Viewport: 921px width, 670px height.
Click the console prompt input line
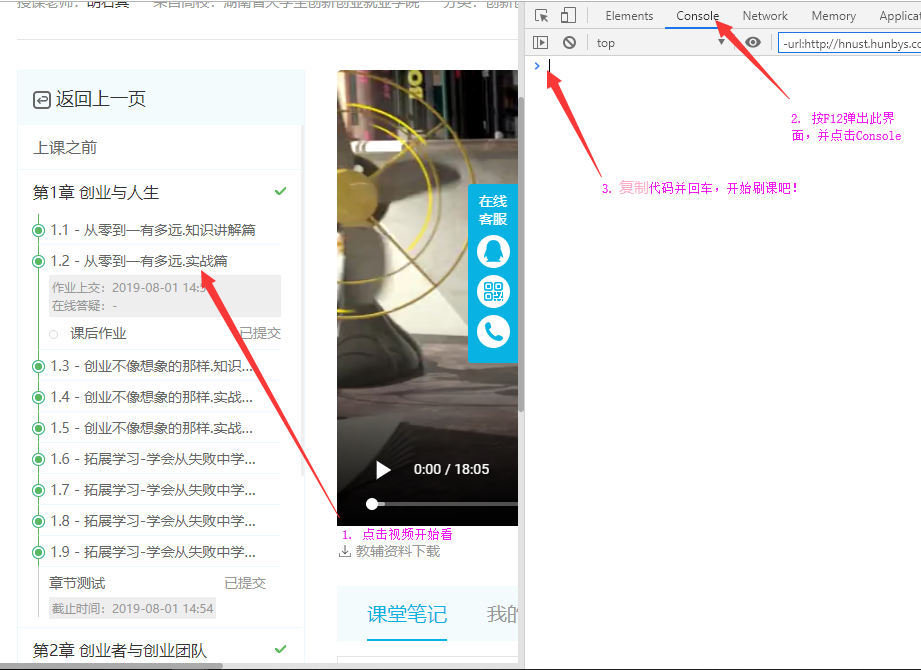coord(728,65)
